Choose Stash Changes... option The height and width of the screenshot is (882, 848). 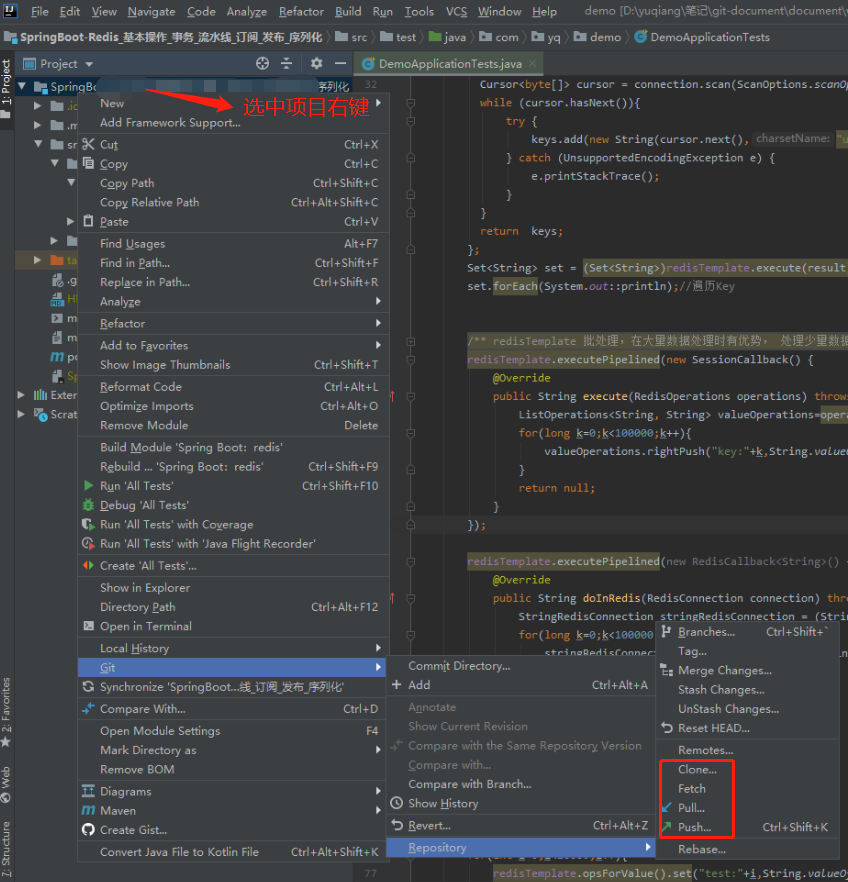click(x=748, y=690)
